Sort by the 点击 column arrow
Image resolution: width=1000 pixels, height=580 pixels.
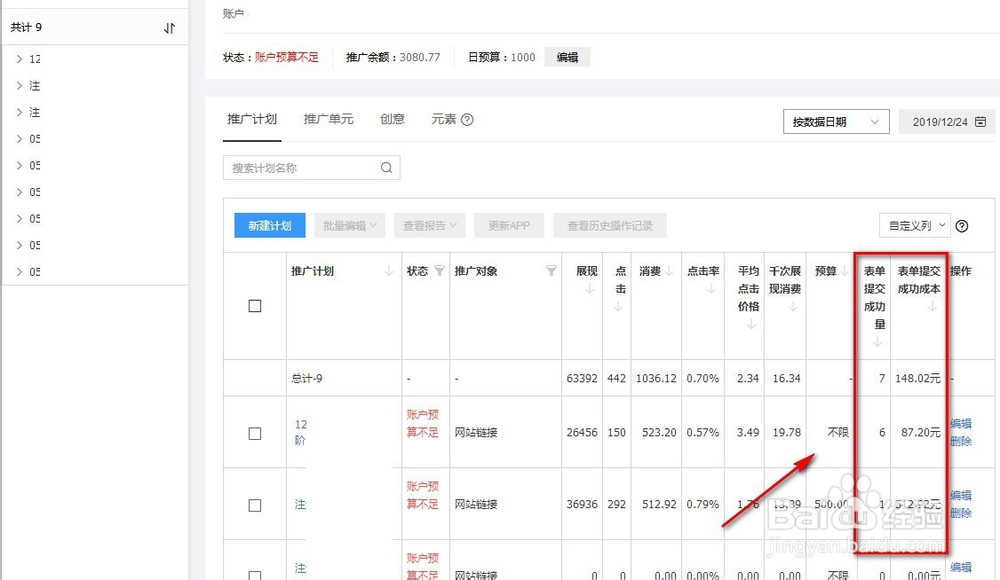point(618,307)
